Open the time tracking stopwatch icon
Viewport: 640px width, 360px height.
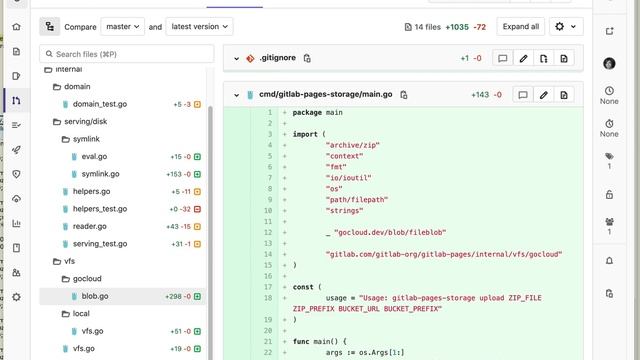[609, 123]
